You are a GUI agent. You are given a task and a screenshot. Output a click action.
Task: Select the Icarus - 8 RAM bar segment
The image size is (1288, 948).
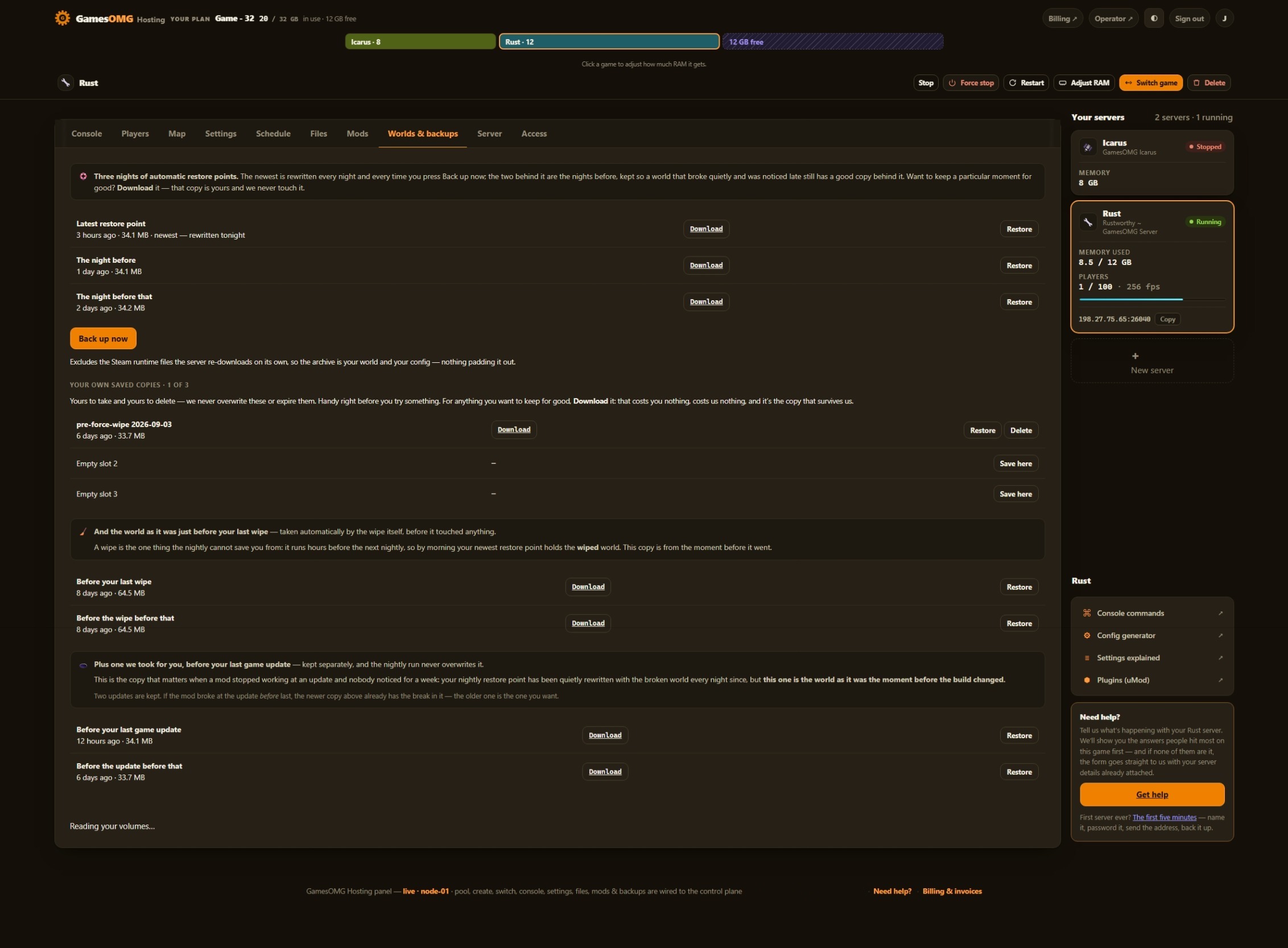pos(420,42)
